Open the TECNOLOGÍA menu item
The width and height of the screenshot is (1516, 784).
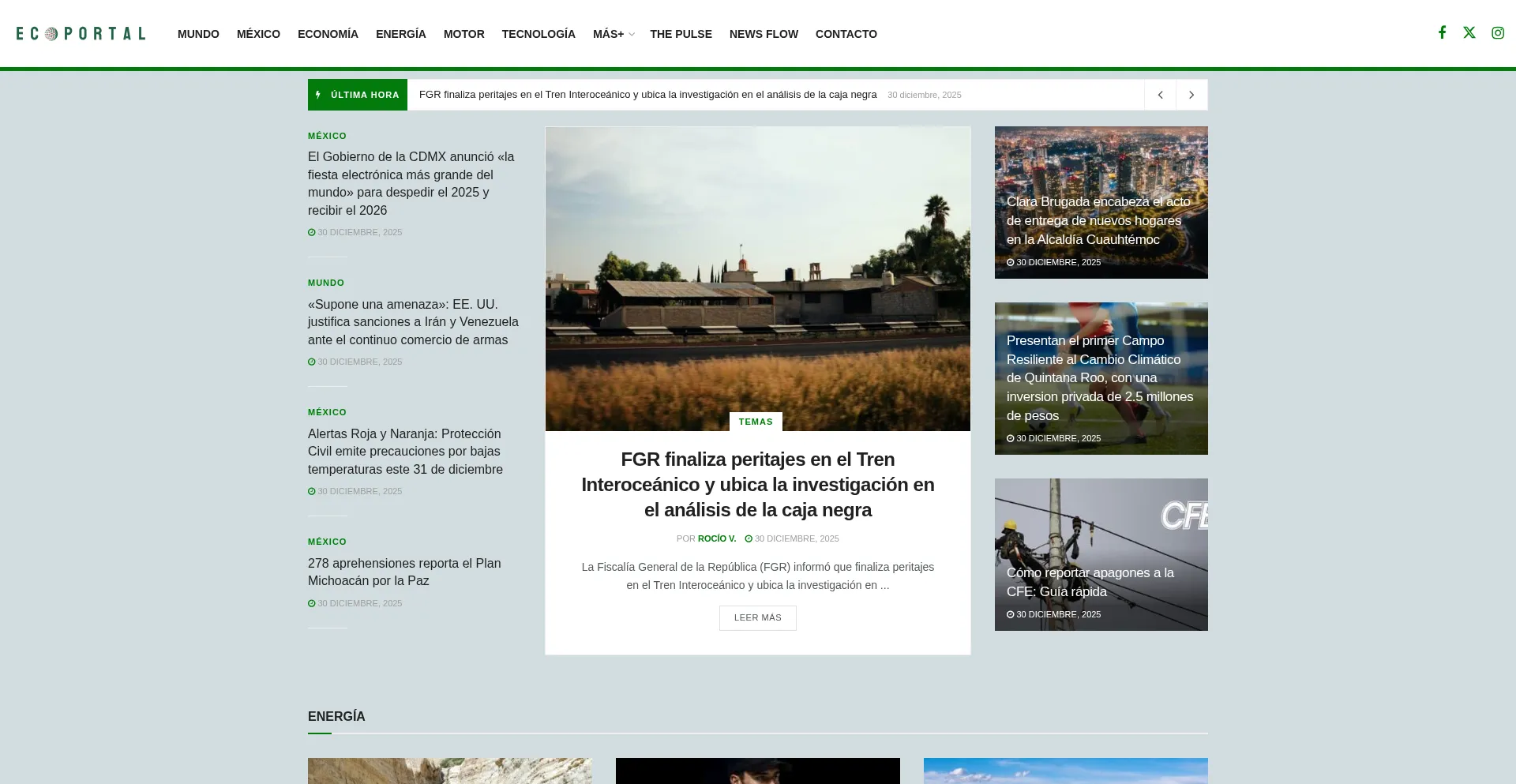(538, 34)
